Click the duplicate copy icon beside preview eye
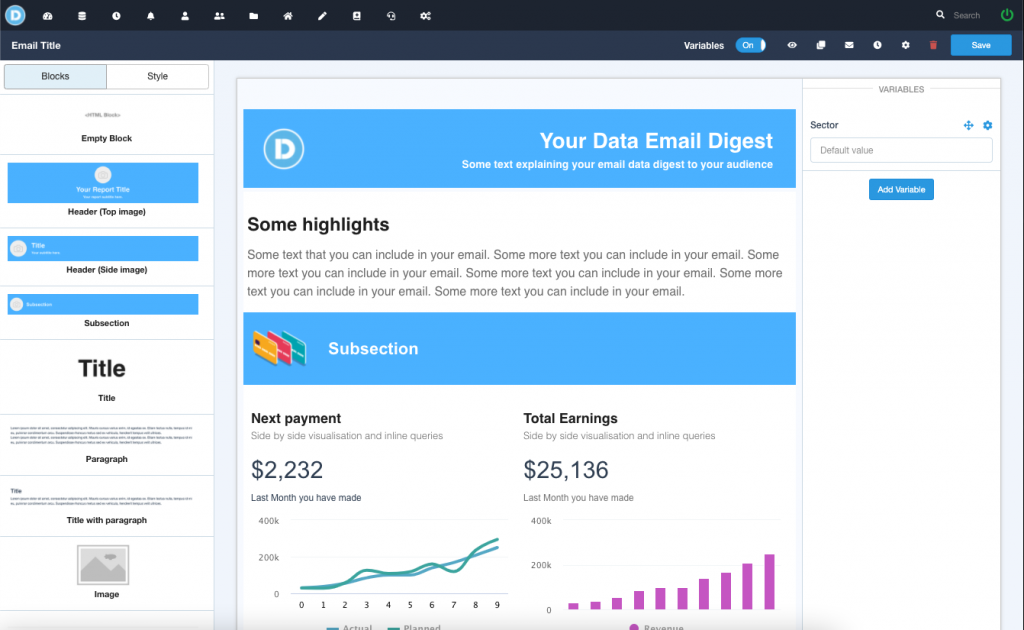Image resolution: width=1024 pixels, height=630 pixels. [821, 45]
